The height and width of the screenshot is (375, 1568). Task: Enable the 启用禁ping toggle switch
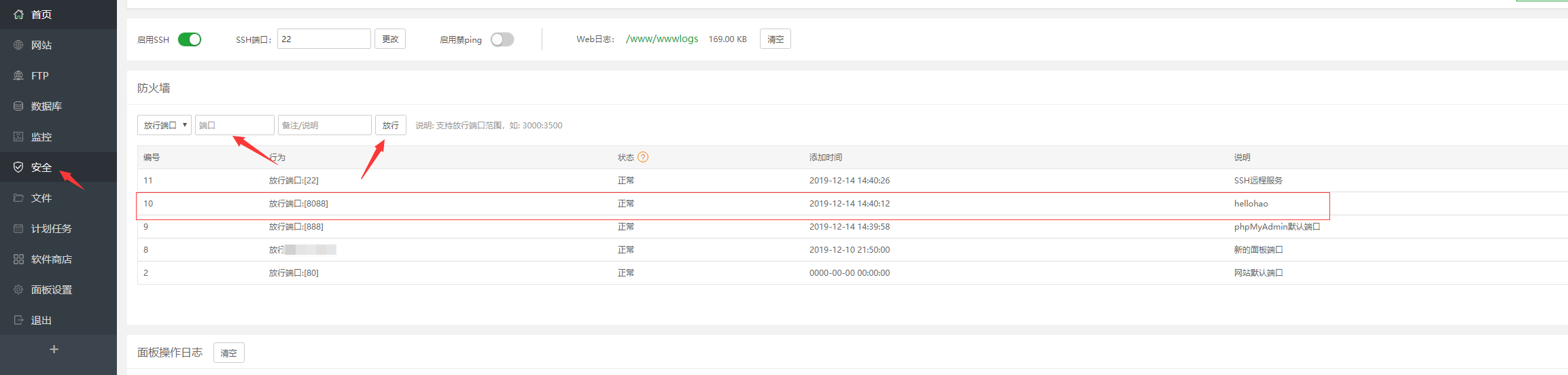click(502, 39)
